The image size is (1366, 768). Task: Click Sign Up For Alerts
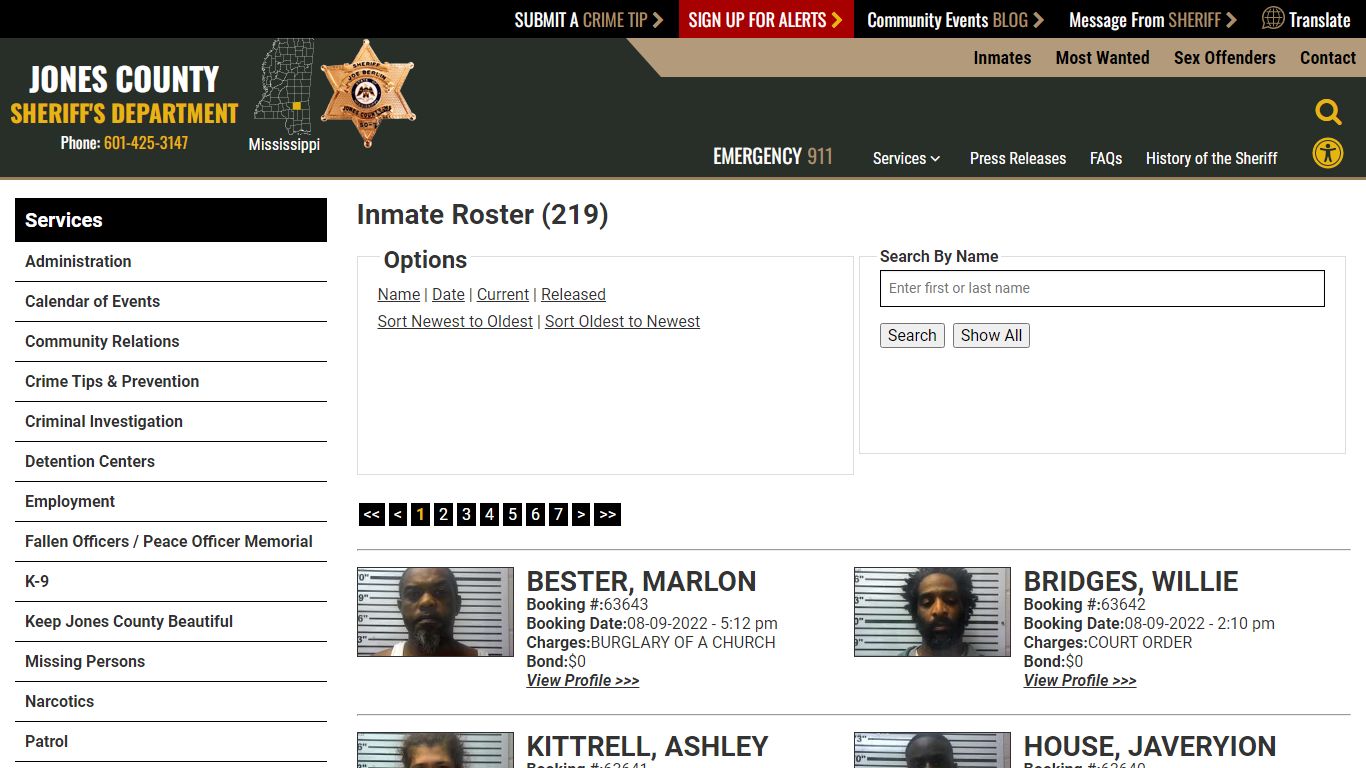[766, 19]
